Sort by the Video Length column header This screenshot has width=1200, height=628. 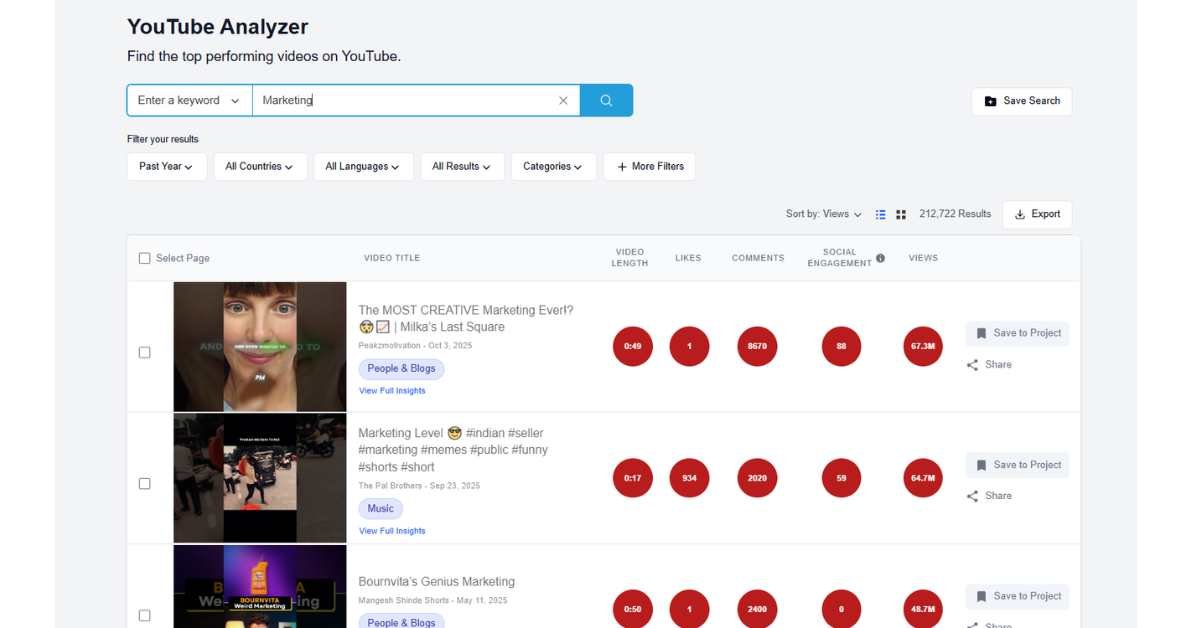[630, 258]
